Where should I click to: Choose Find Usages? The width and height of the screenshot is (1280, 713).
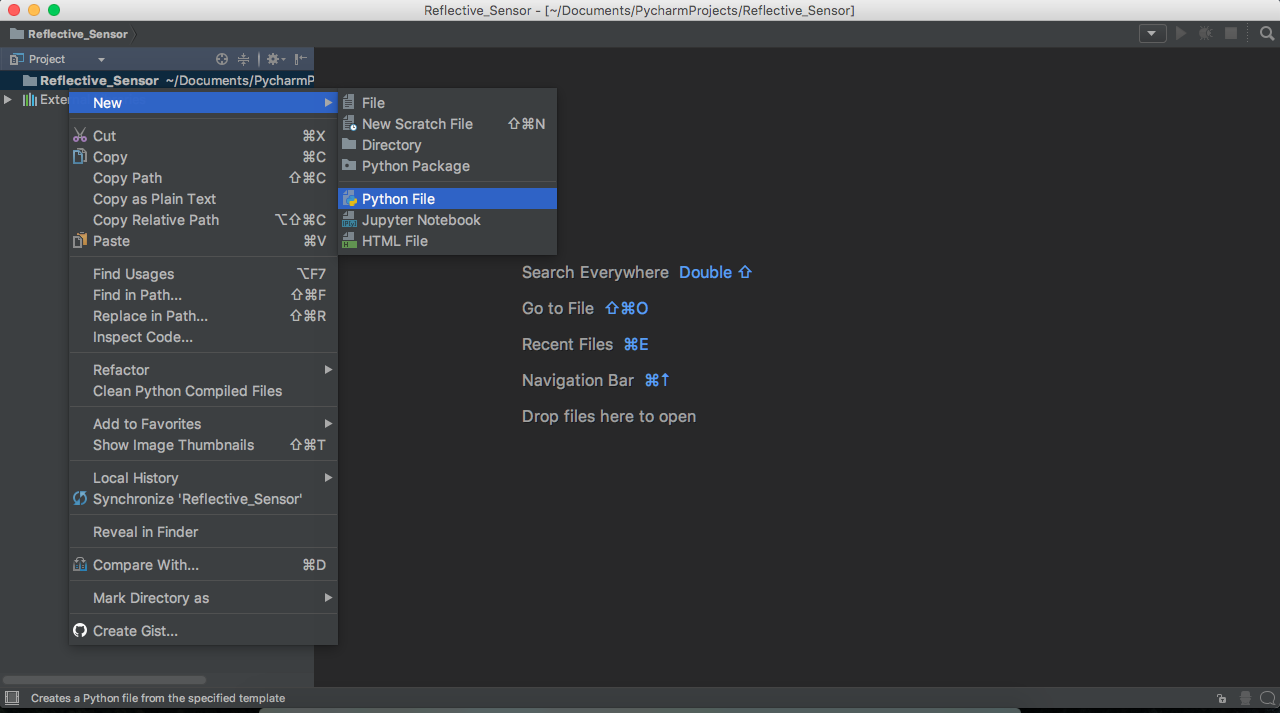(x=203, y=274)
